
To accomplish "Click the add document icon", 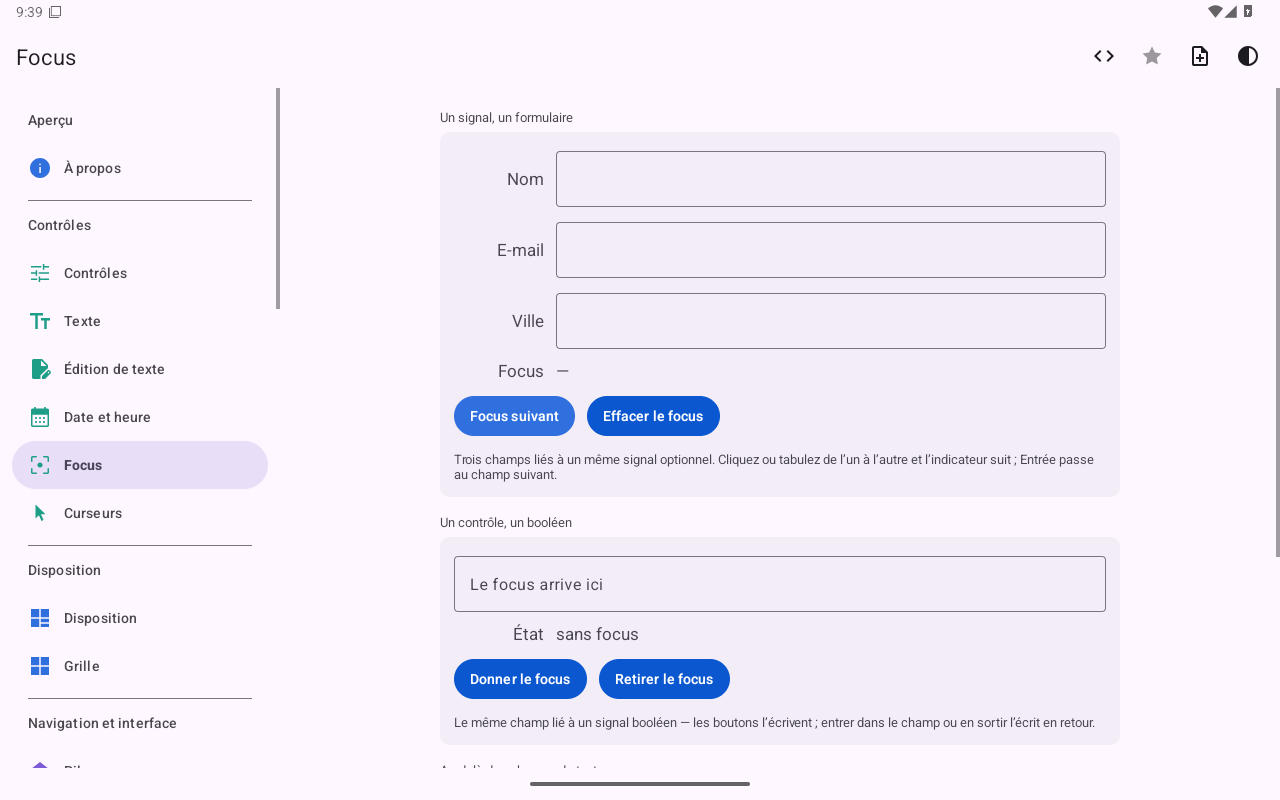I will tap(1200, 56).
